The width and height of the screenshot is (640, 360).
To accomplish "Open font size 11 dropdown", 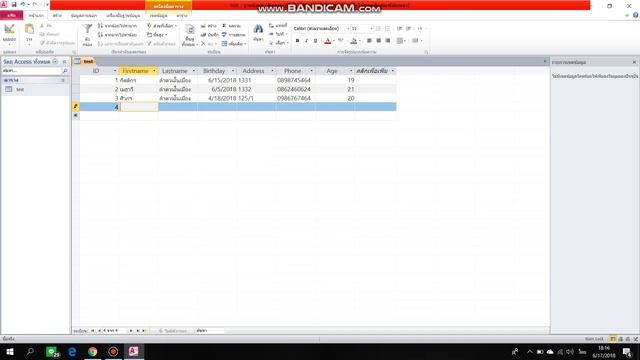I will (371, 29).
